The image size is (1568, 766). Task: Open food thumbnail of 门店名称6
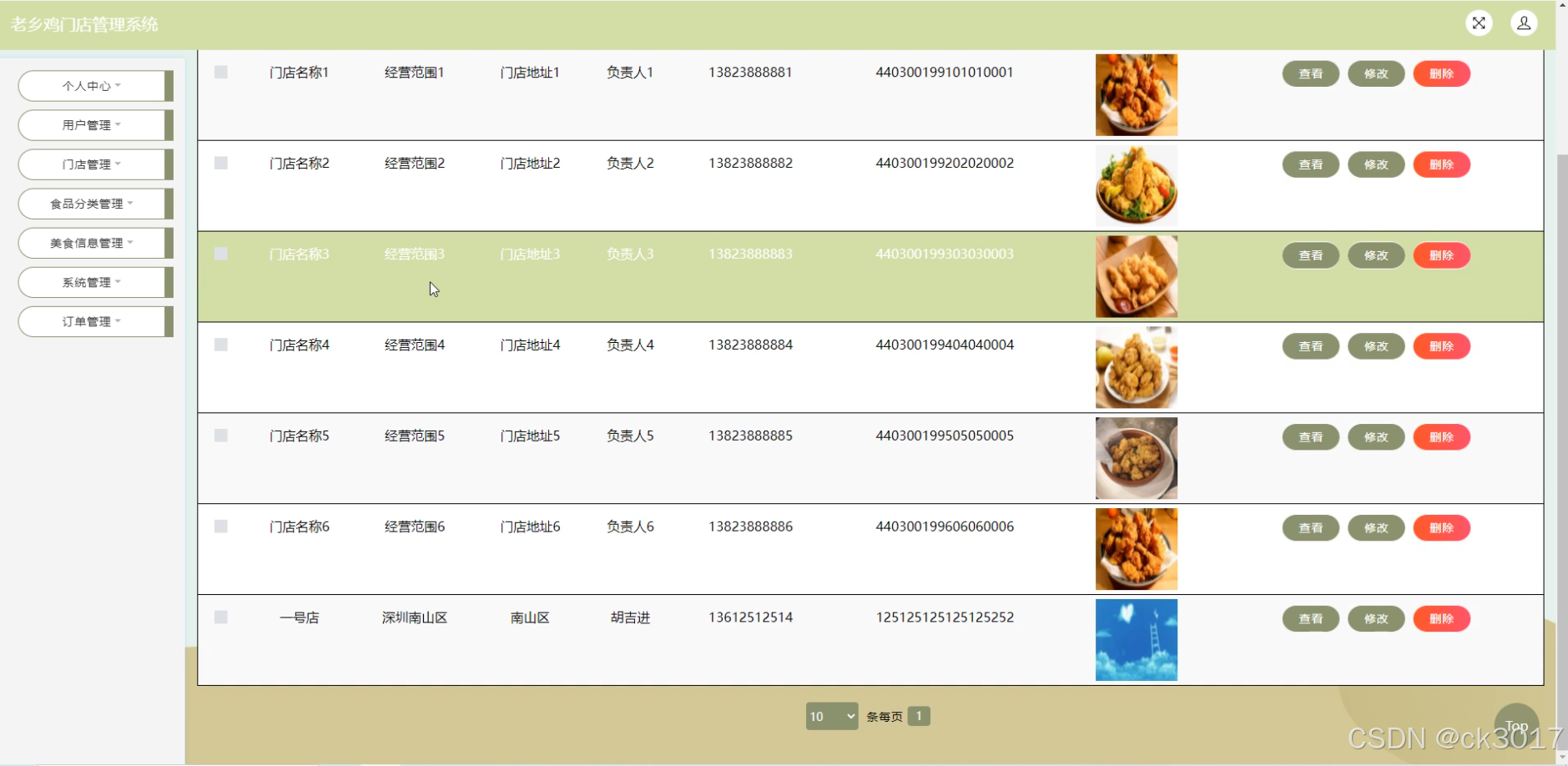click(x=1137, y=550)
